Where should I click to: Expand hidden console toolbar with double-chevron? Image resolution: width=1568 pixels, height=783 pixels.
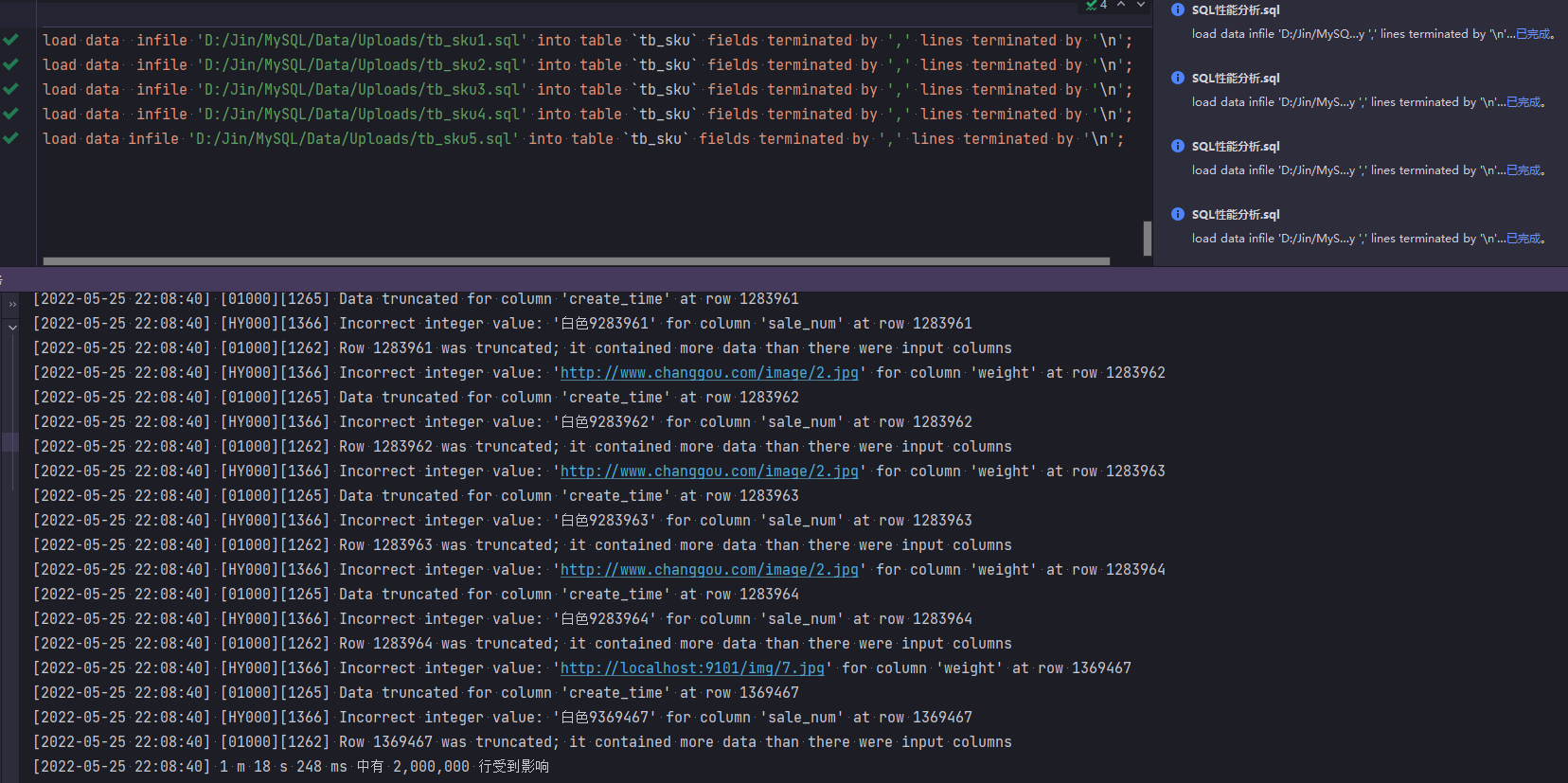tap(12, 305)
